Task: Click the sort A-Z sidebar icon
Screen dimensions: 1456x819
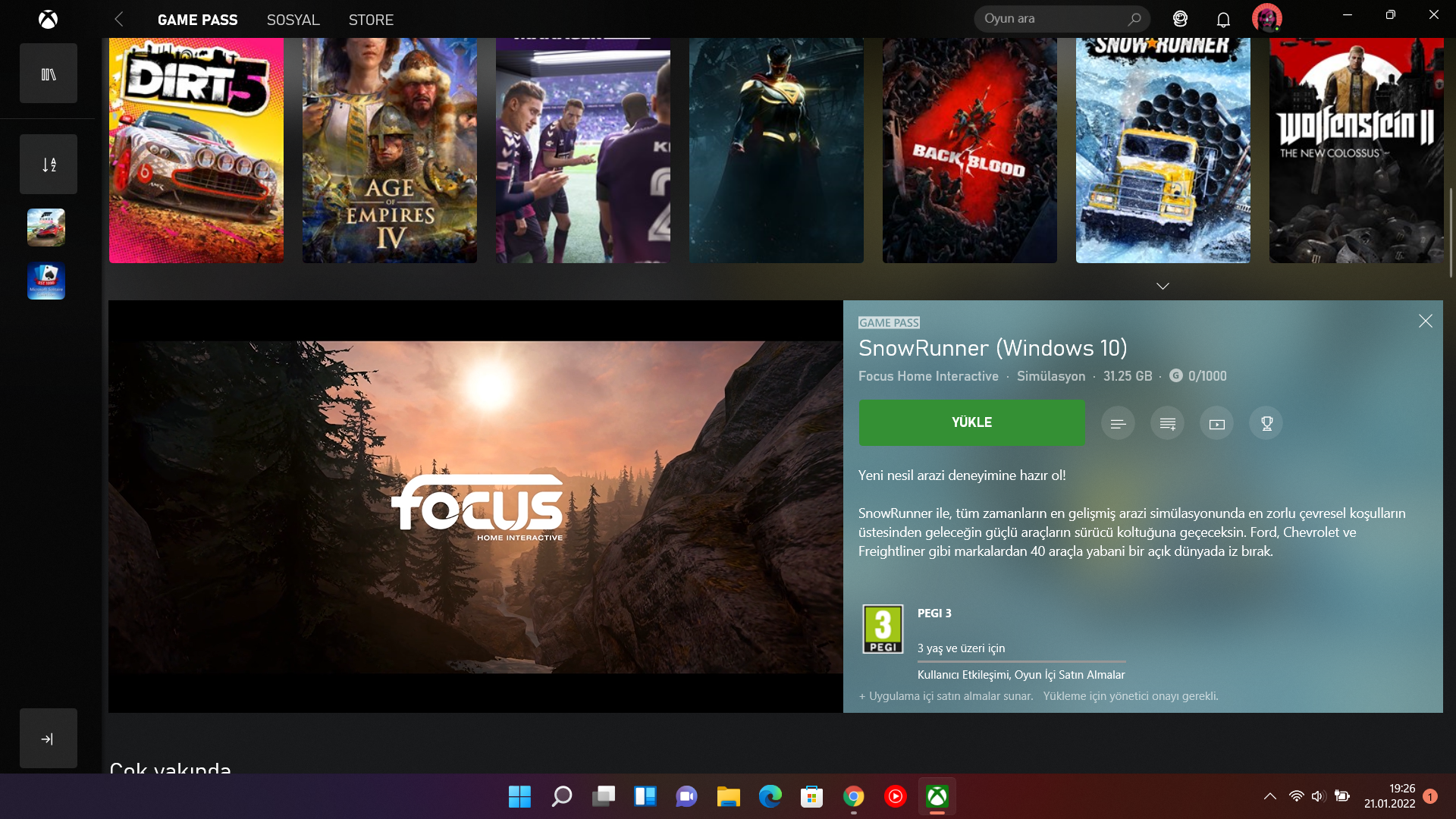Action: (x=49, y=165)
